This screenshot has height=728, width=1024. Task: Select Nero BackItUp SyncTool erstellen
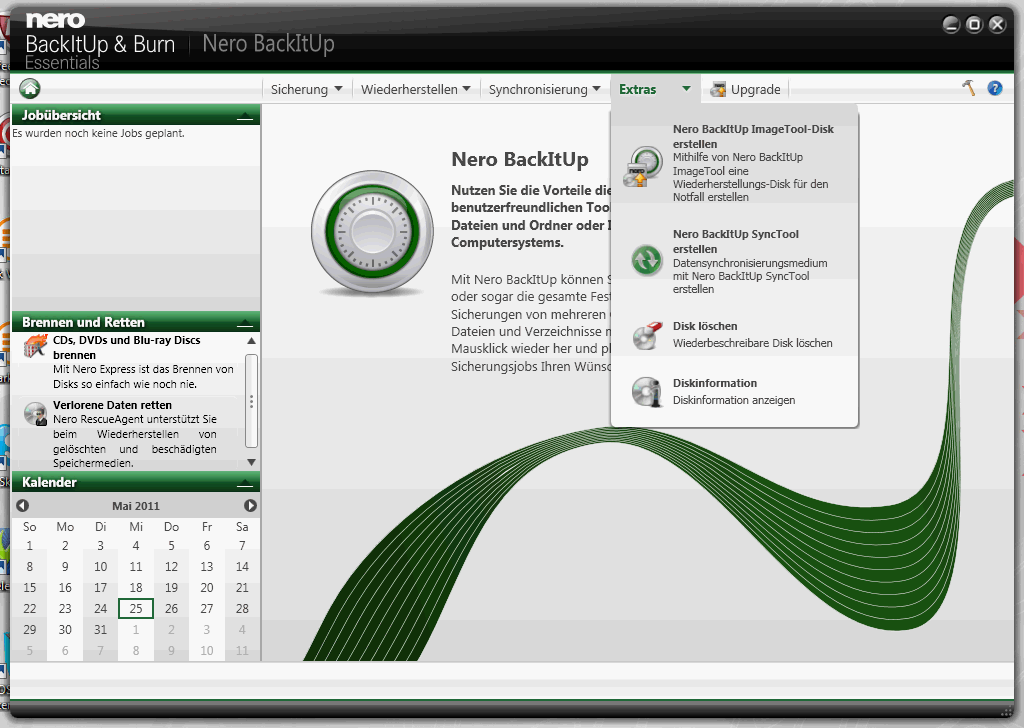735,261
